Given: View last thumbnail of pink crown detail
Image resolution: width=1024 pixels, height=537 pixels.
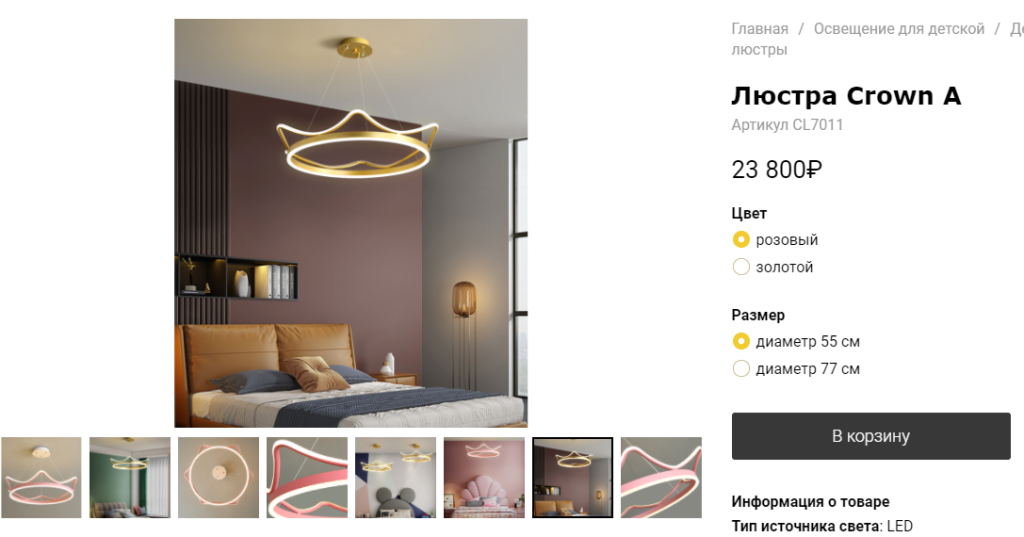Looking at the screenshot, I should point(661,478).
